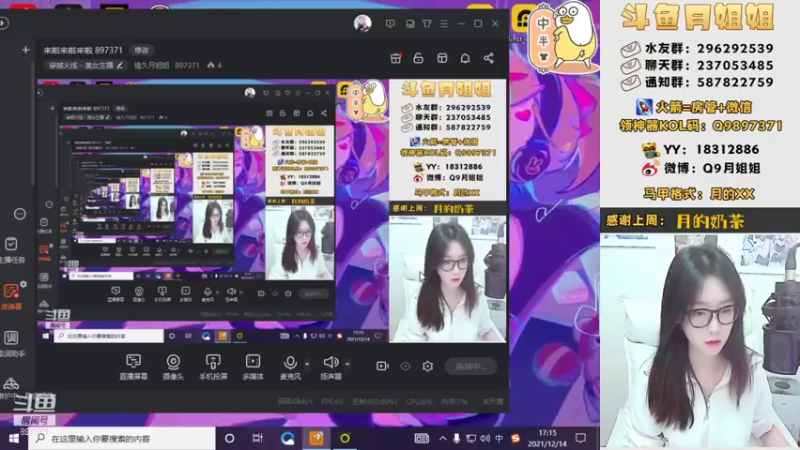Expand the arrow next to 扬声器
Image resolution: width=800 pixels, height=450 pixels.
pos(347,364)
